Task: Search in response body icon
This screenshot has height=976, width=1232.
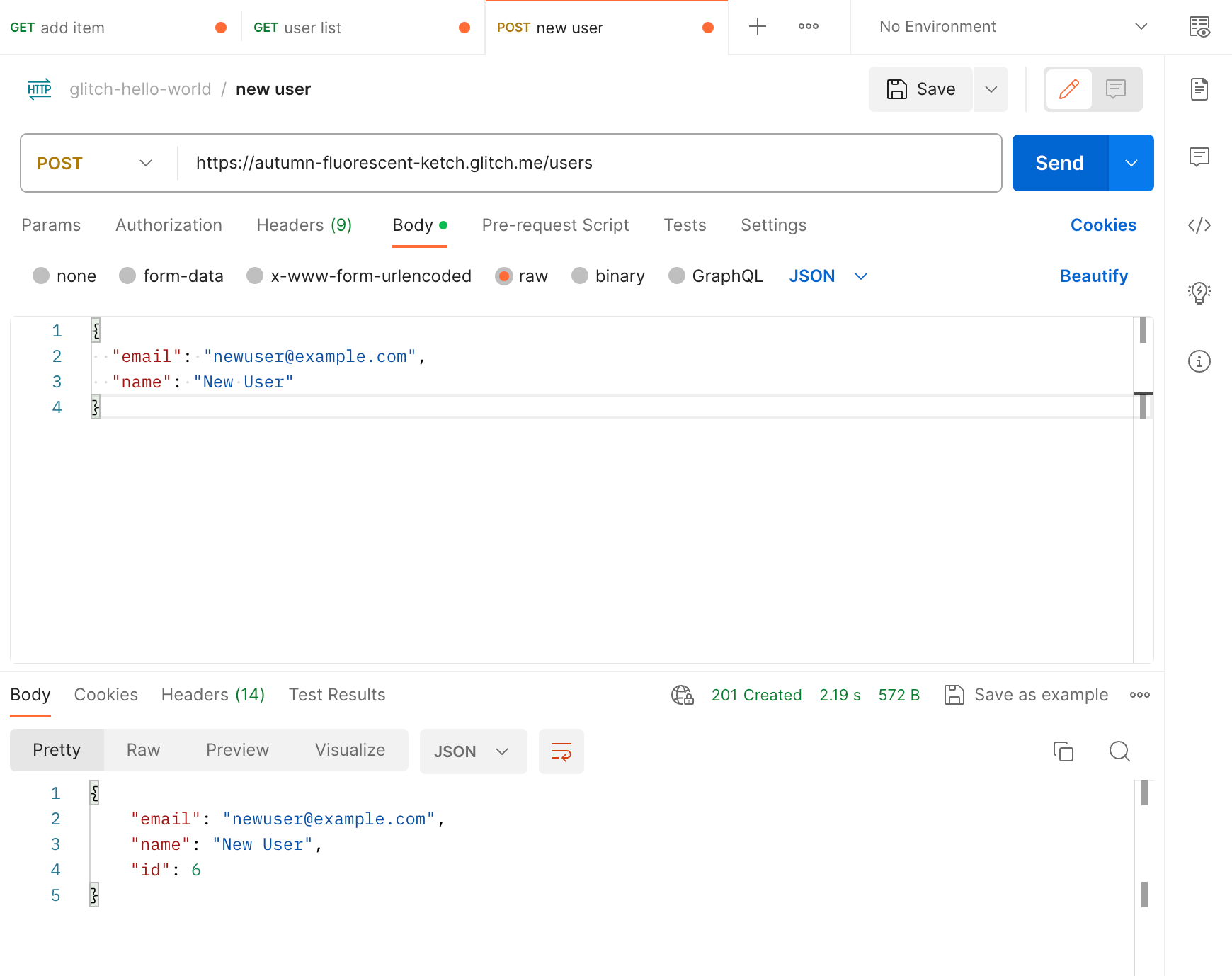Action: tap(1119, 751)
